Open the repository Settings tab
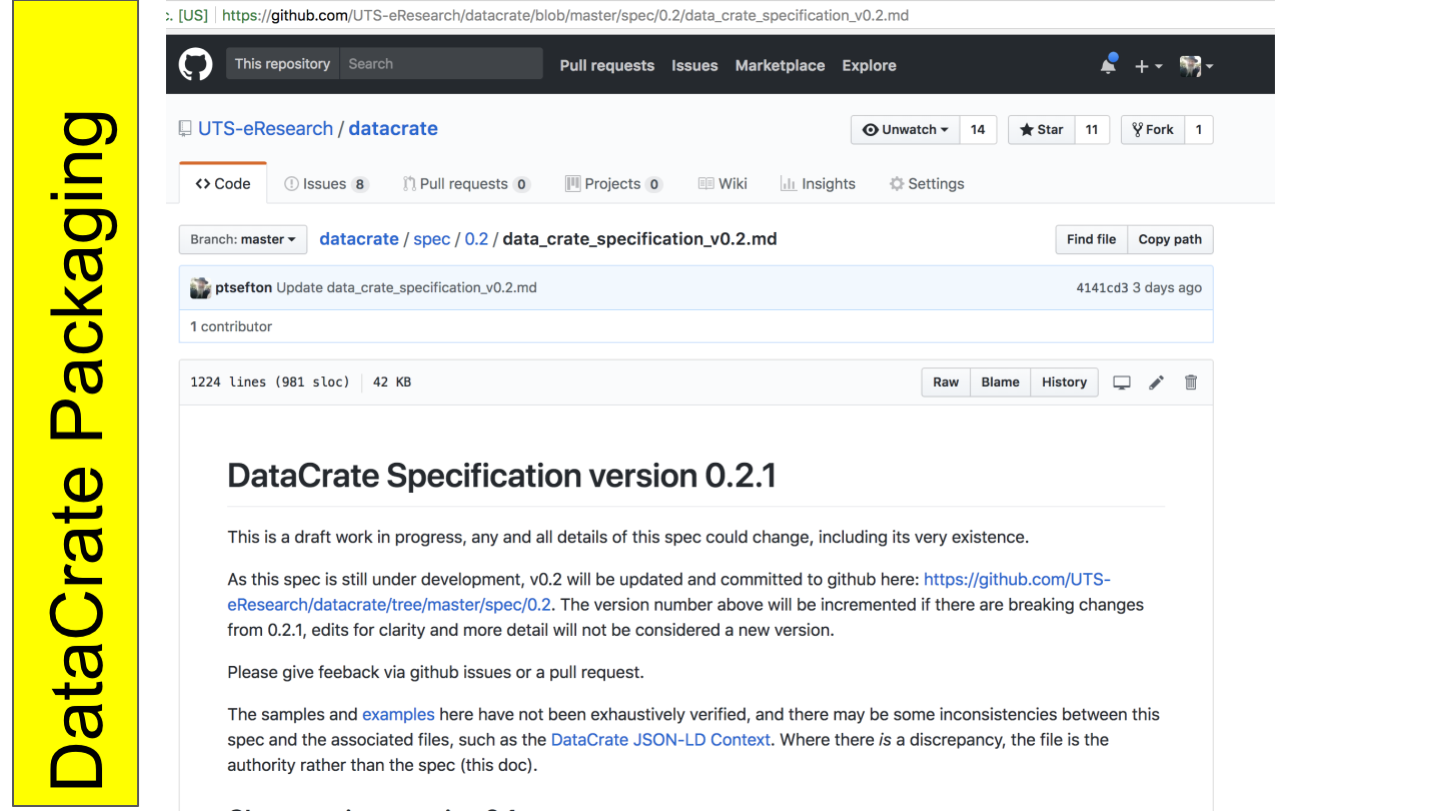This screenshot has height=811, width=1441. [927, 184]
